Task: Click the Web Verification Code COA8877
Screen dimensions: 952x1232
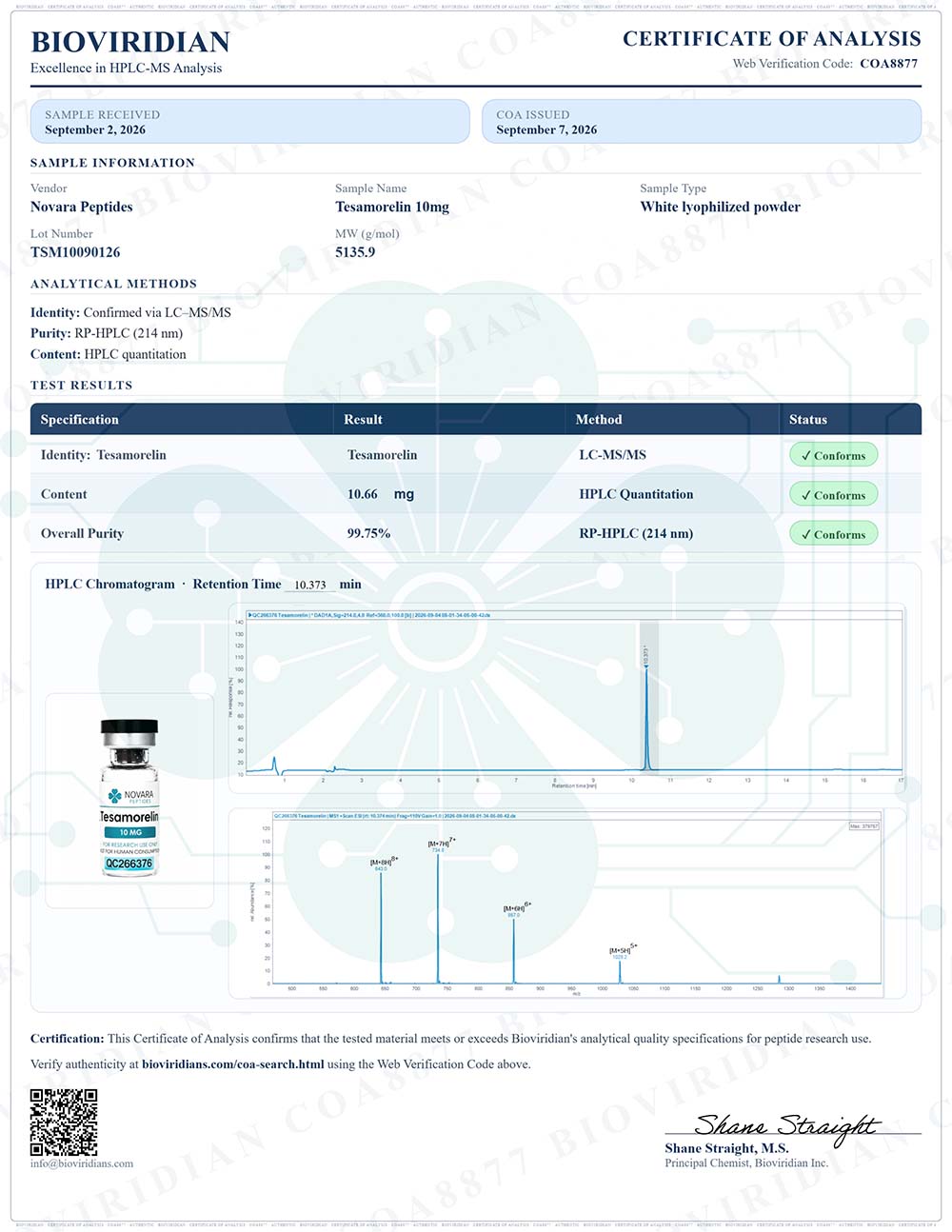Action: [x=889, y=64]
